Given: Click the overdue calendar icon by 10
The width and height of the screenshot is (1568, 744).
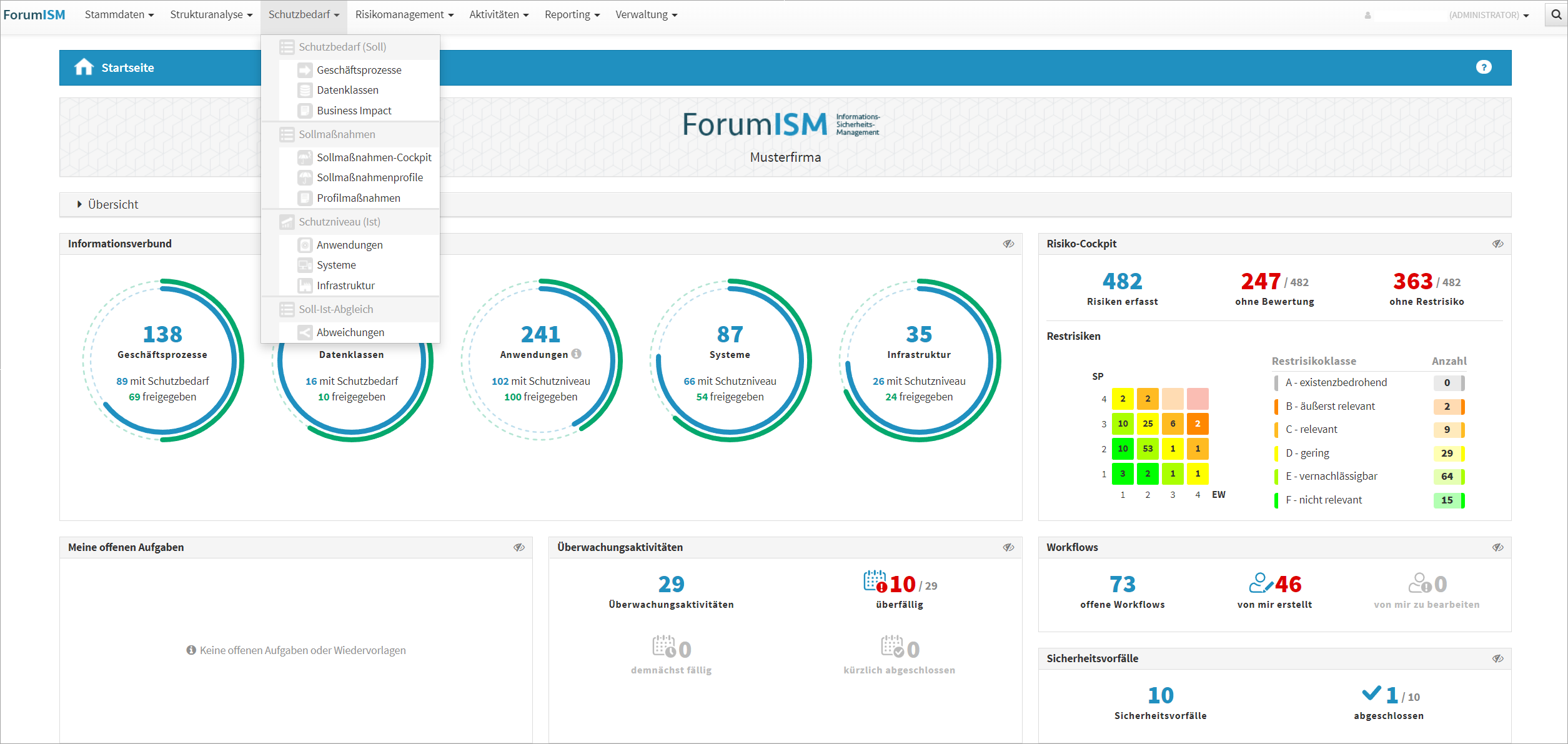Looking at the screenshot, I should [x=875, y=582].
